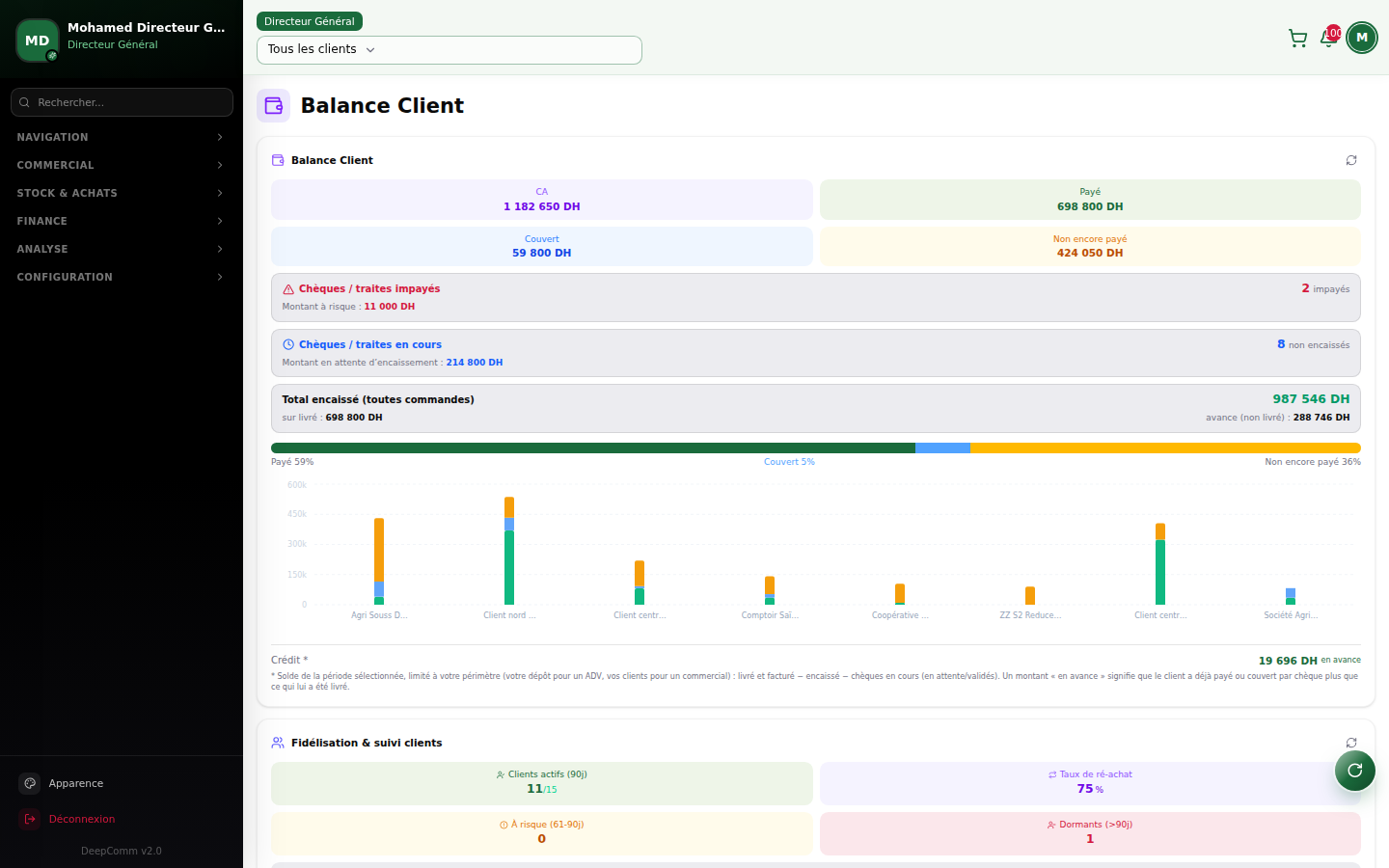Click the Déconnexion logout icon
Image resolution: width=1389 pixels, height=868 pixels.
coord(30,819)
